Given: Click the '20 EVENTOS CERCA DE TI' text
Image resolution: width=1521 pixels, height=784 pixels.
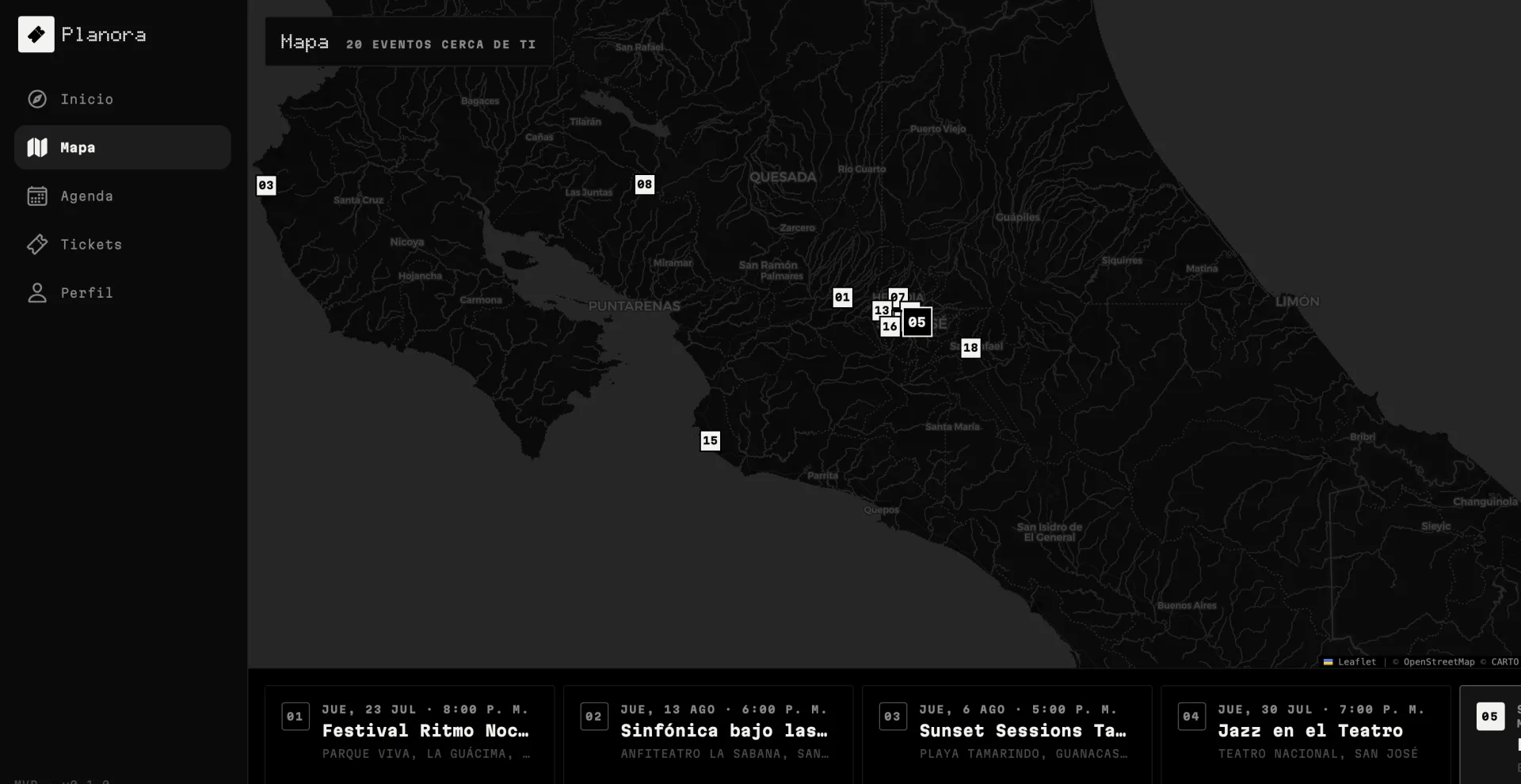Looking at the screenshot, I should click(441, 44).
